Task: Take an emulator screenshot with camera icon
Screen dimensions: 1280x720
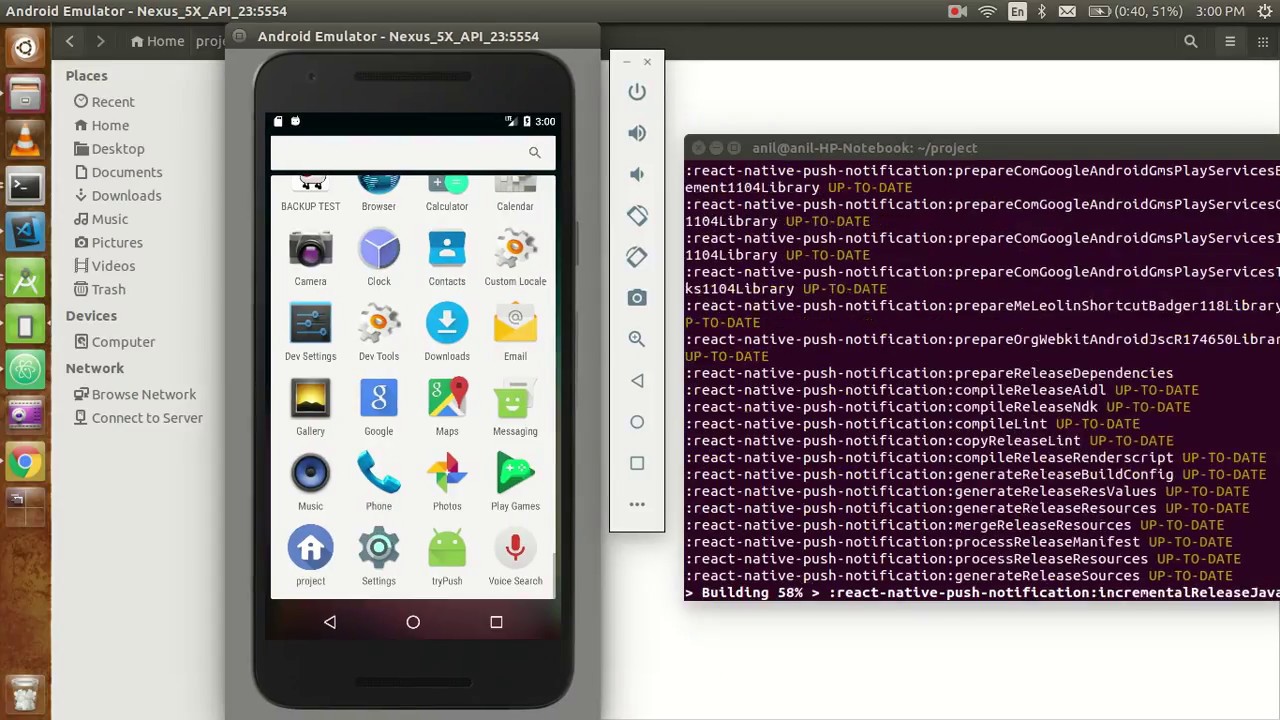Action: point(637,298)
